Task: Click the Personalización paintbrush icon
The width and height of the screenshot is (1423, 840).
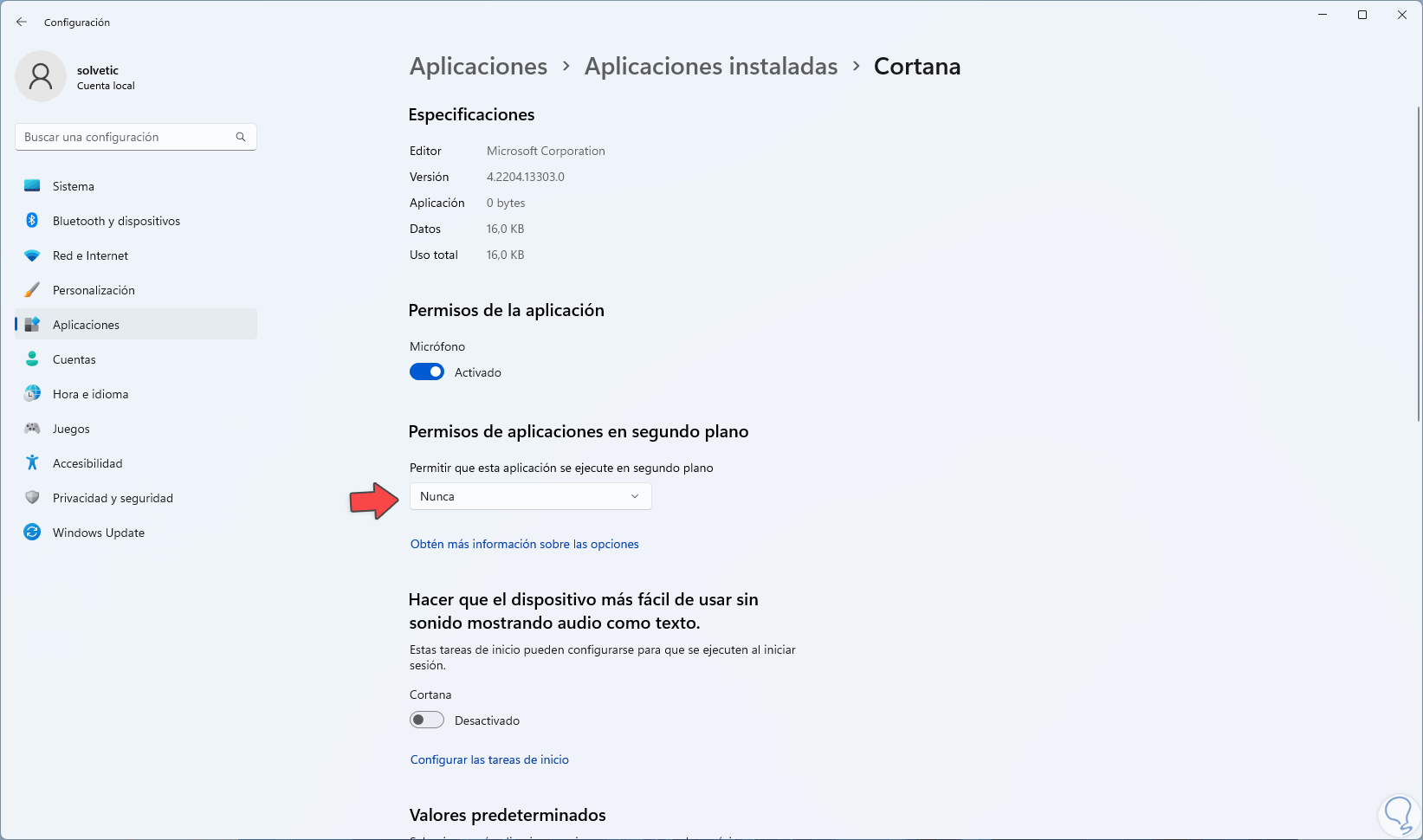Action: pos(32,290)
